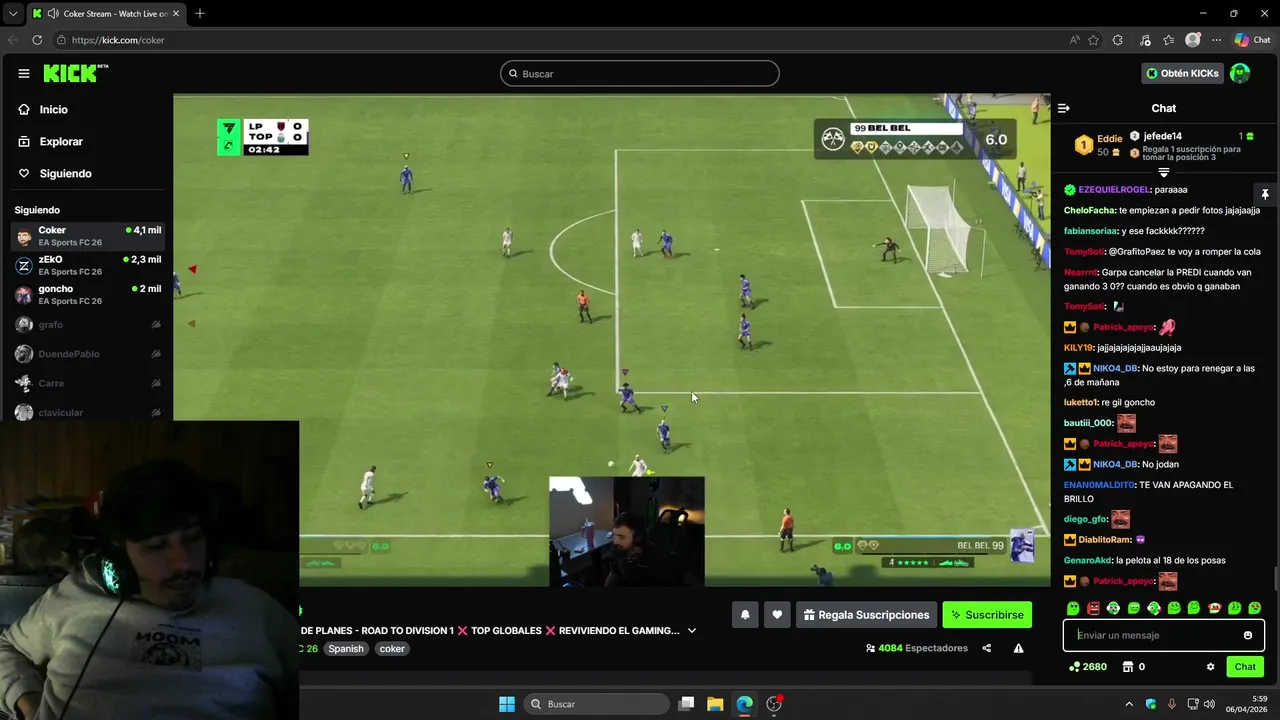Open Copilot Chat in Edge
This screenshot has width=1280, height=720.
coord(1252,40)
